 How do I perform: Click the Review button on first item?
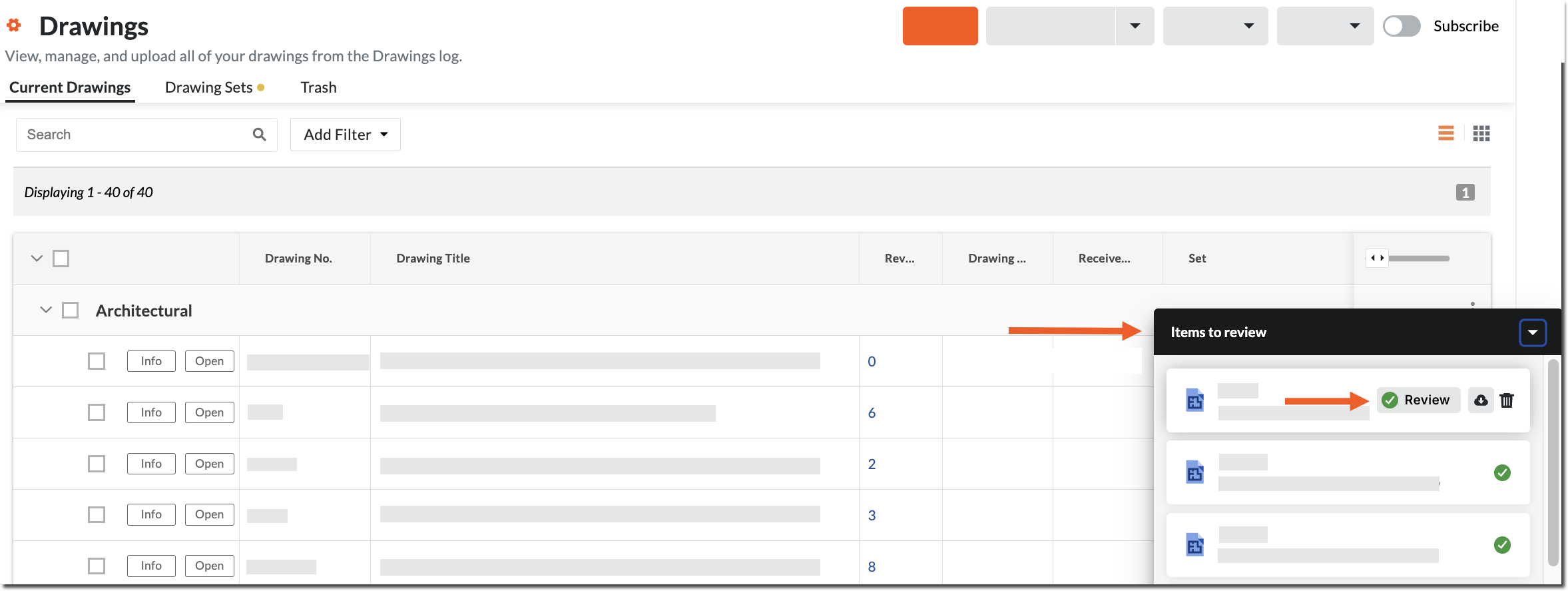pos(1418,400)
